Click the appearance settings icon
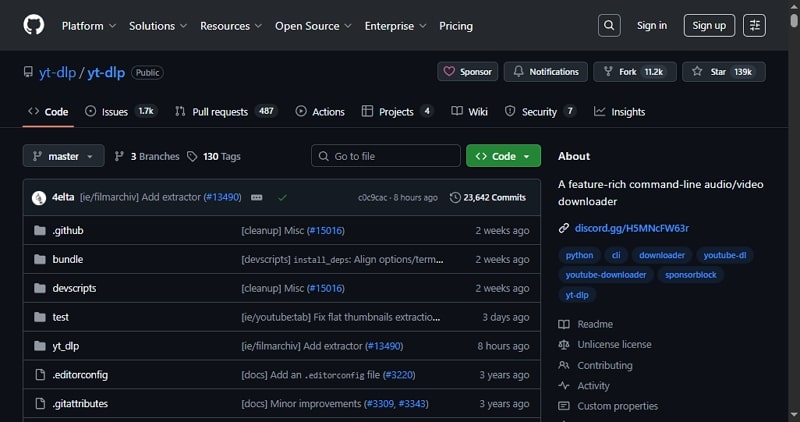This screenshot has width=800, height=422. pyautogui.click(x=755, y=25)
